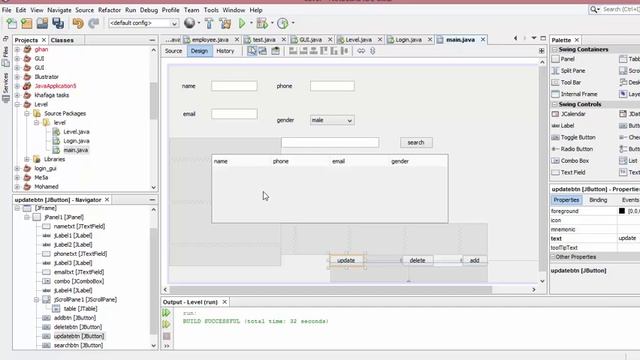Click the Preview Design icon
Viewport: 640px width, 360px height.
coord(276,51)
